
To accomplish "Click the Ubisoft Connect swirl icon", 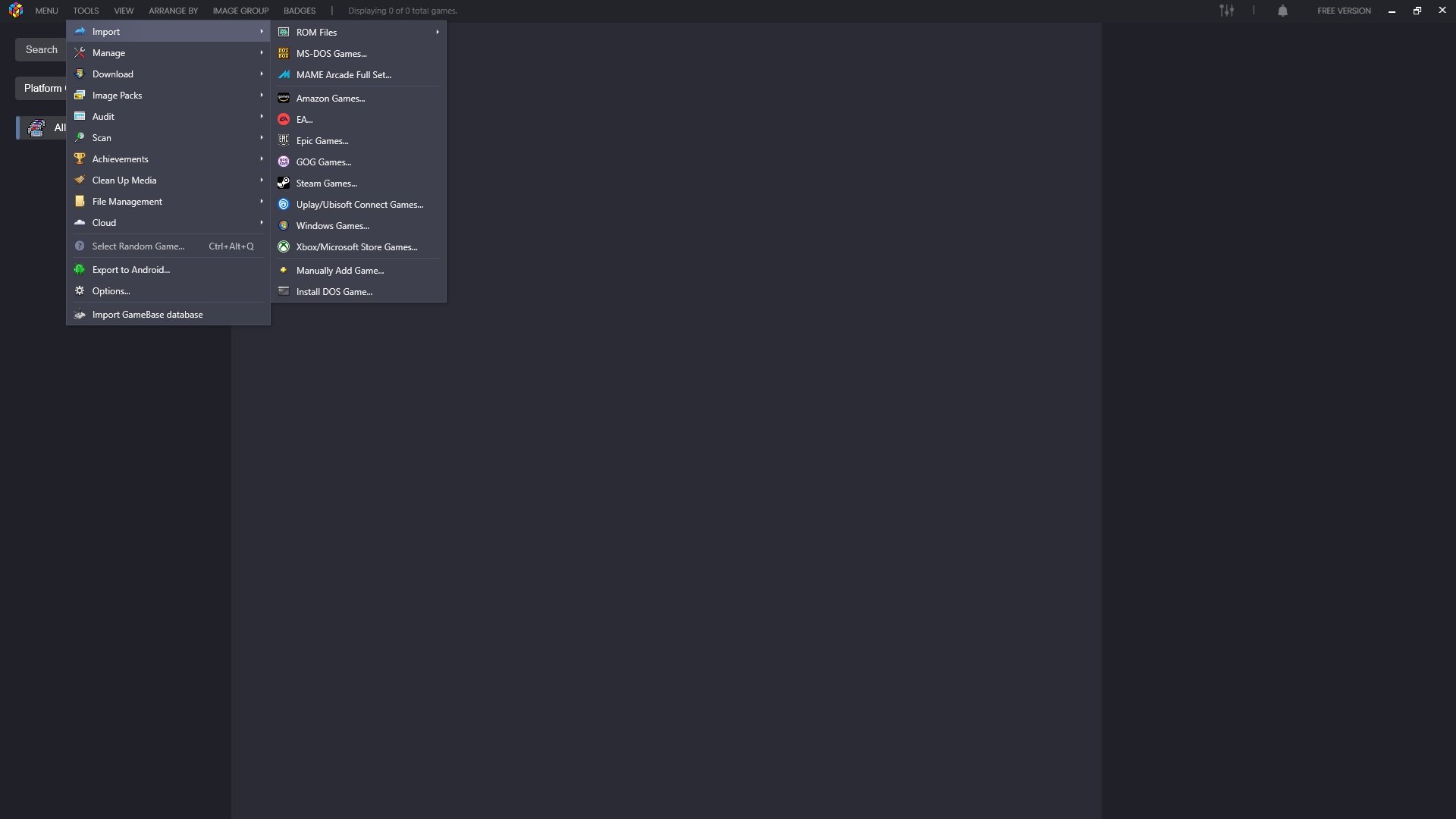I will click(284, 205).
